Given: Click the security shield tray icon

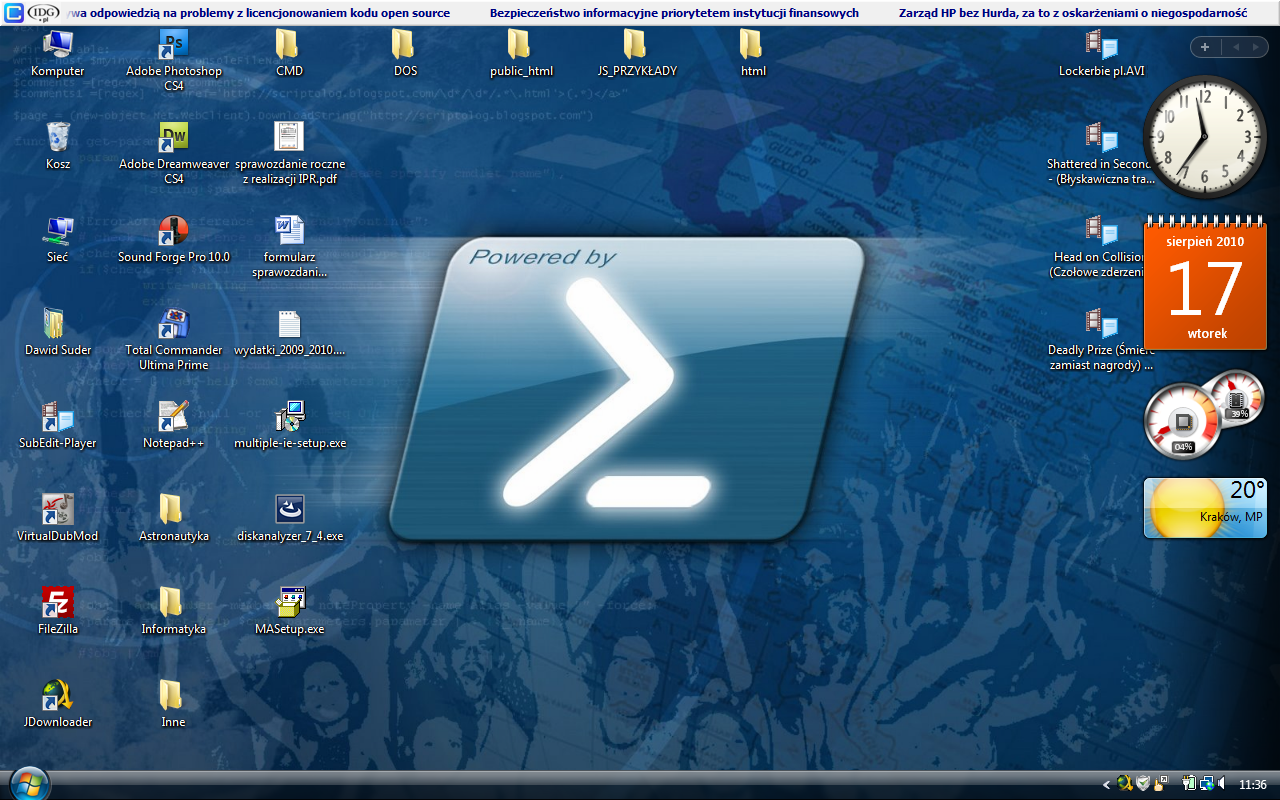Looking at the screenshot, I should tap(1143, 783).
